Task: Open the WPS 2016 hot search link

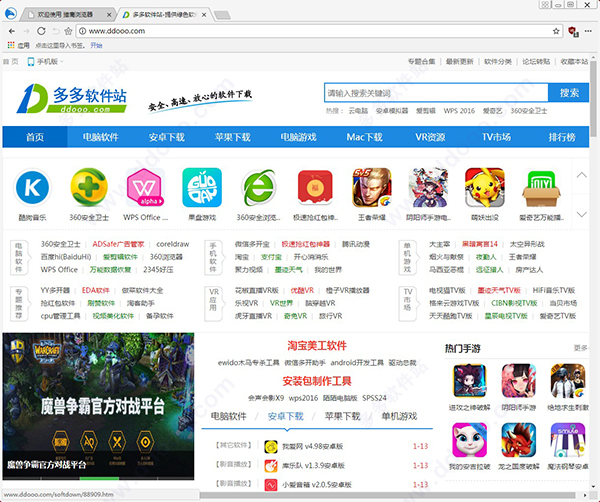Action: 459,111
